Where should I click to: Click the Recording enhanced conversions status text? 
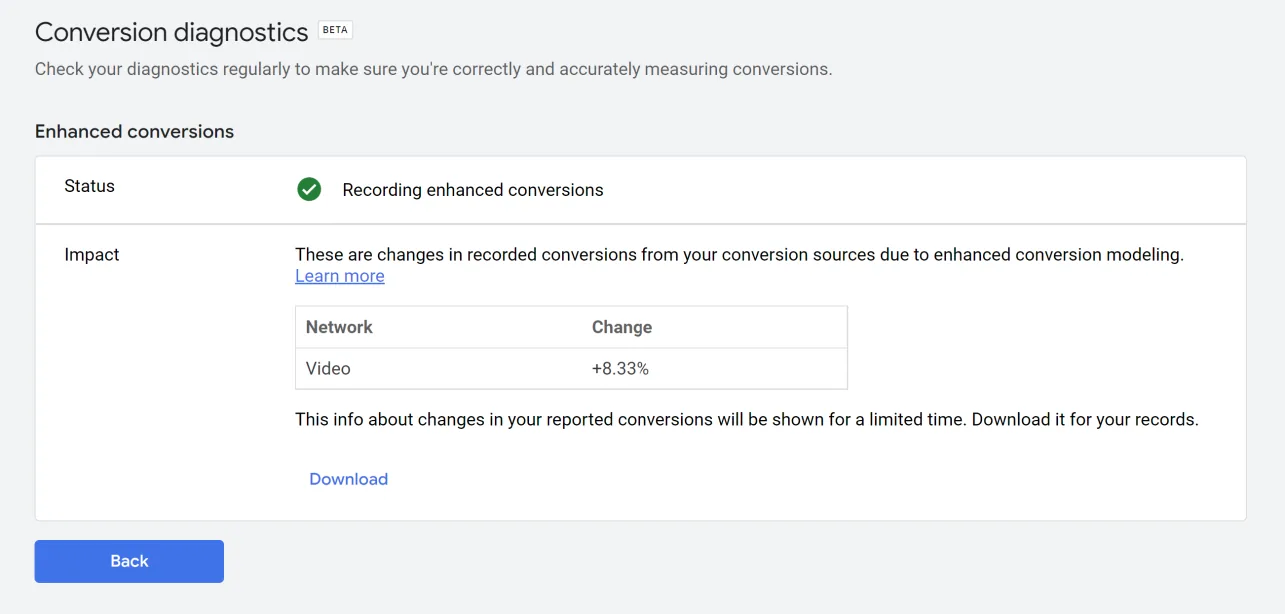(x=473, y=190)
